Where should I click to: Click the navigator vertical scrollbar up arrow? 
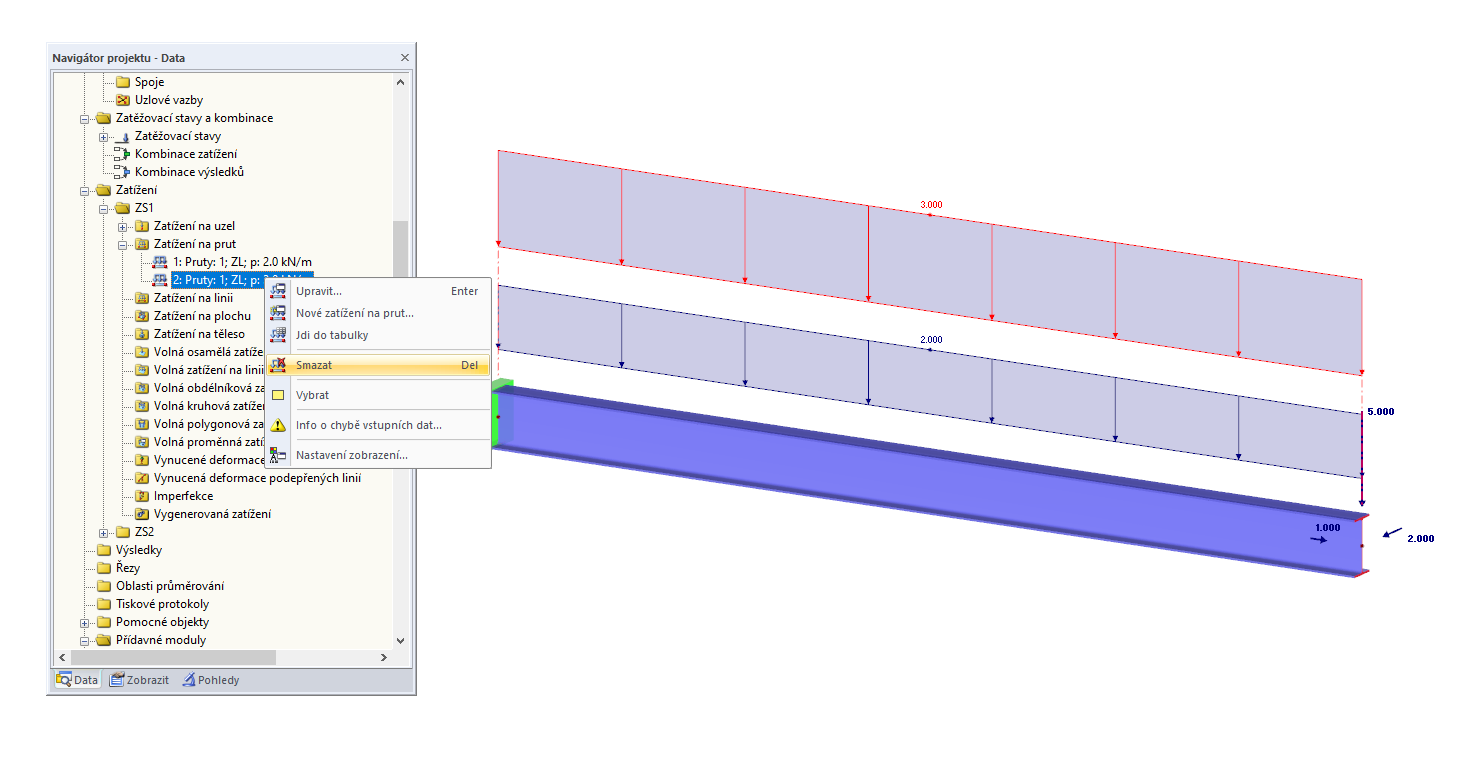point(401,82)
